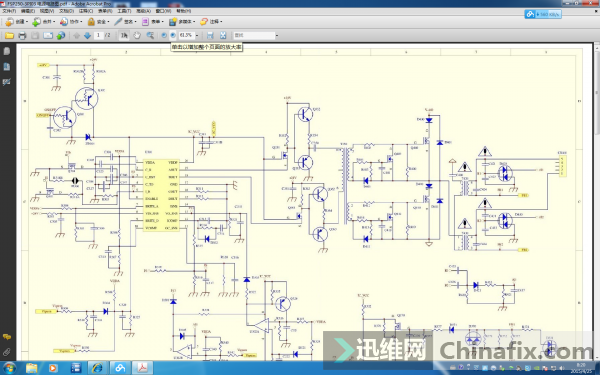
Task: Go to next page with down arrow
Action: [87, 36]
